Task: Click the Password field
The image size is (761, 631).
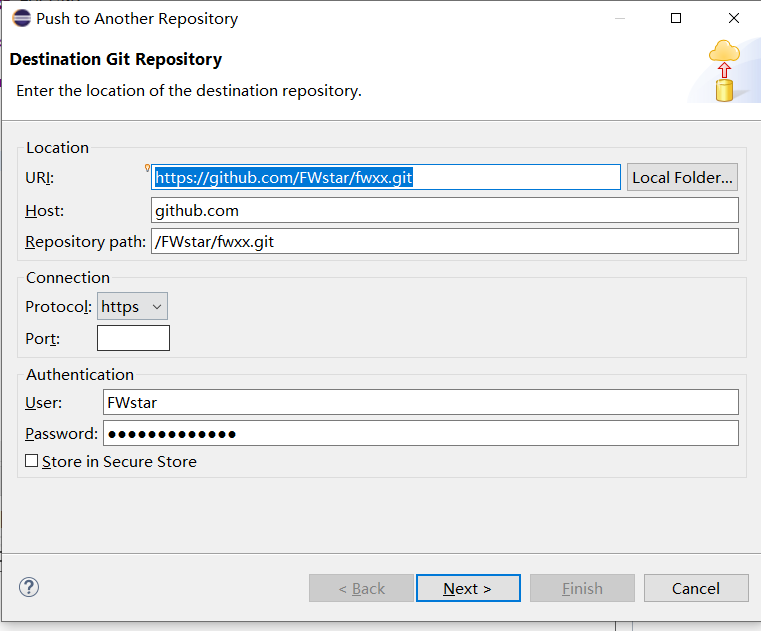Action: [421, 433]
